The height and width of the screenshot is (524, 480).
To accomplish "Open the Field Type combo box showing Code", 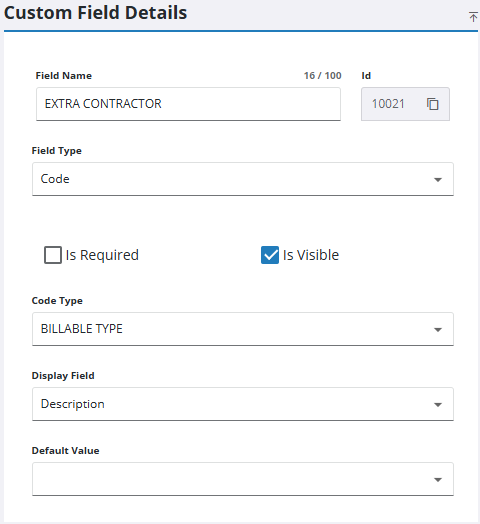I will pyautogui.click(x=243, y=179).
